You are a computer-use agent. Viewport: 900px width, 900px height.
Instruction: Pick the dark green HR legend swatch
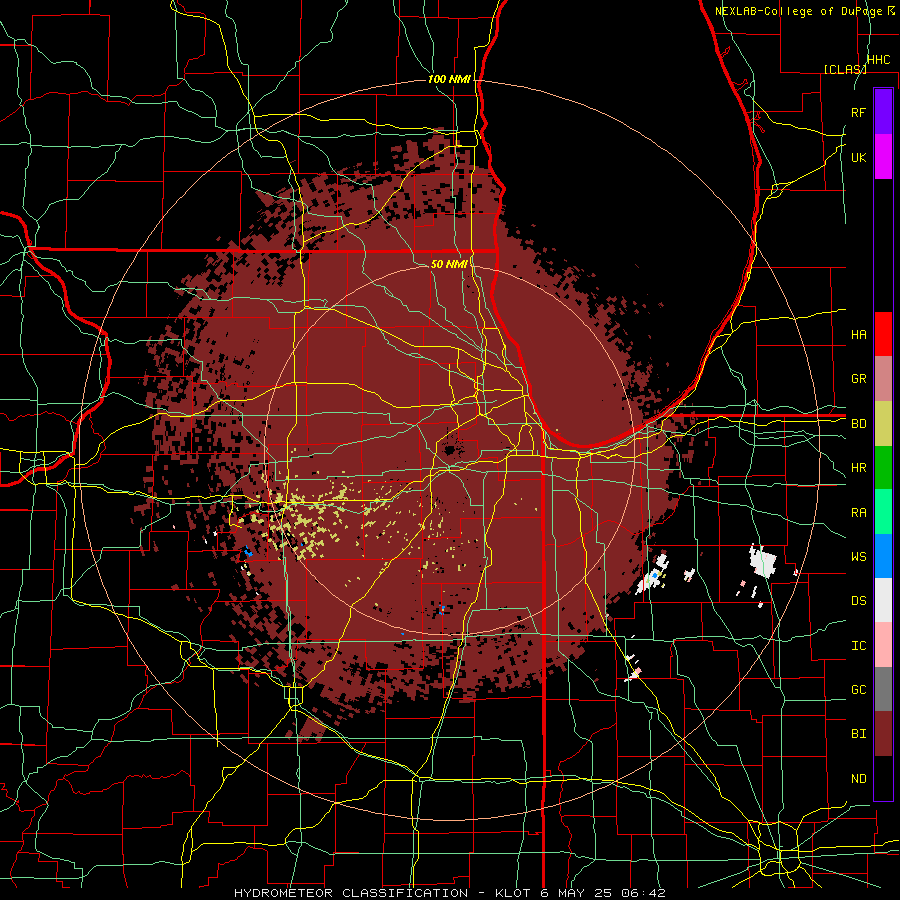(883, 467)
